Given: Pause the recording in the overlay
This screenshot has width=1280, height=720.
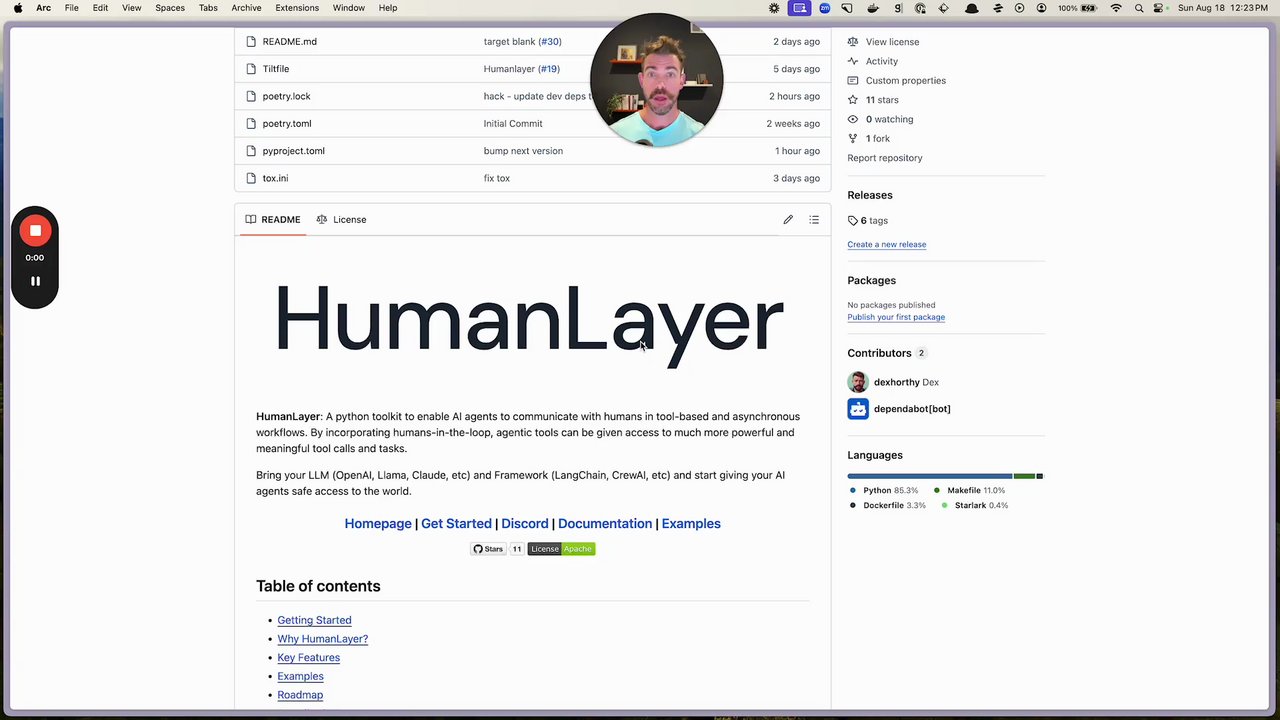Looking at the screenshot, I should point(35,281).
